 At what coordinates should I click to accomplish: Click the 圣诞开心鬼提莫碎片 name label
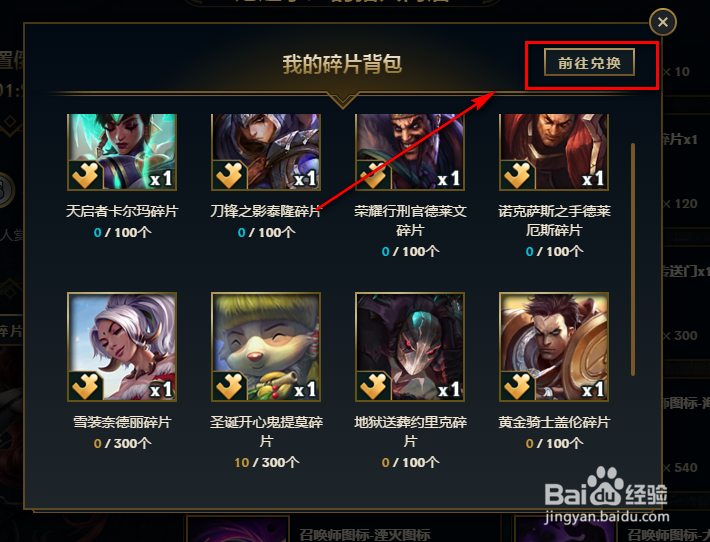point(266,432)
